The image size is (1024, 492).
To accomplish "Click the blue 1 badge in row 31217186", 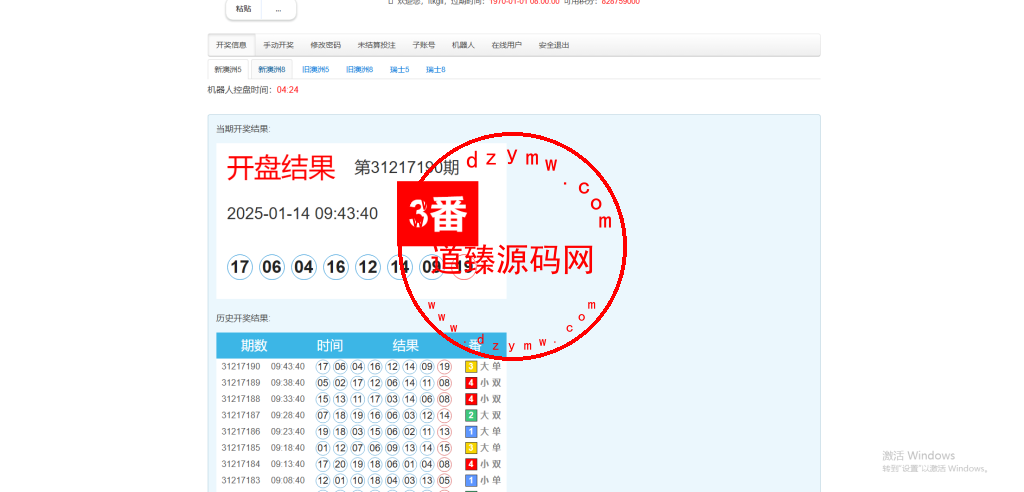I will click(x=471, y=432).
